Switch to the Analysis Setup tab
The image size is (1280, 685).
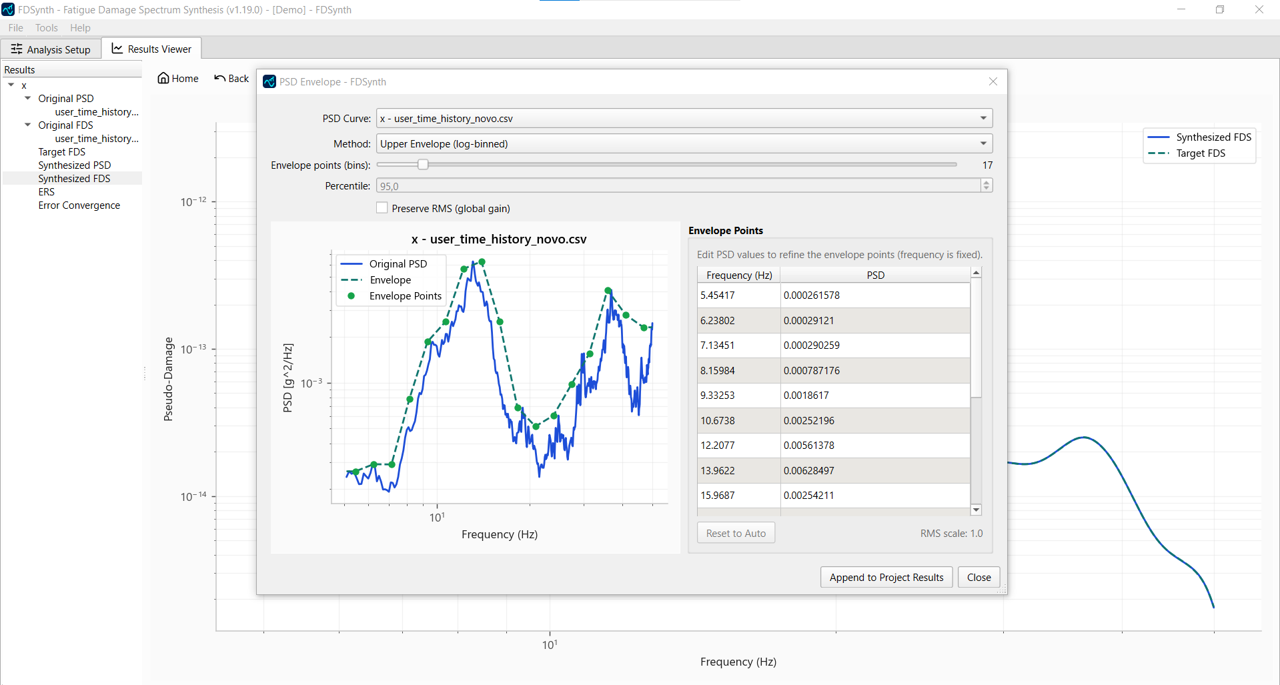click(51, 49)
